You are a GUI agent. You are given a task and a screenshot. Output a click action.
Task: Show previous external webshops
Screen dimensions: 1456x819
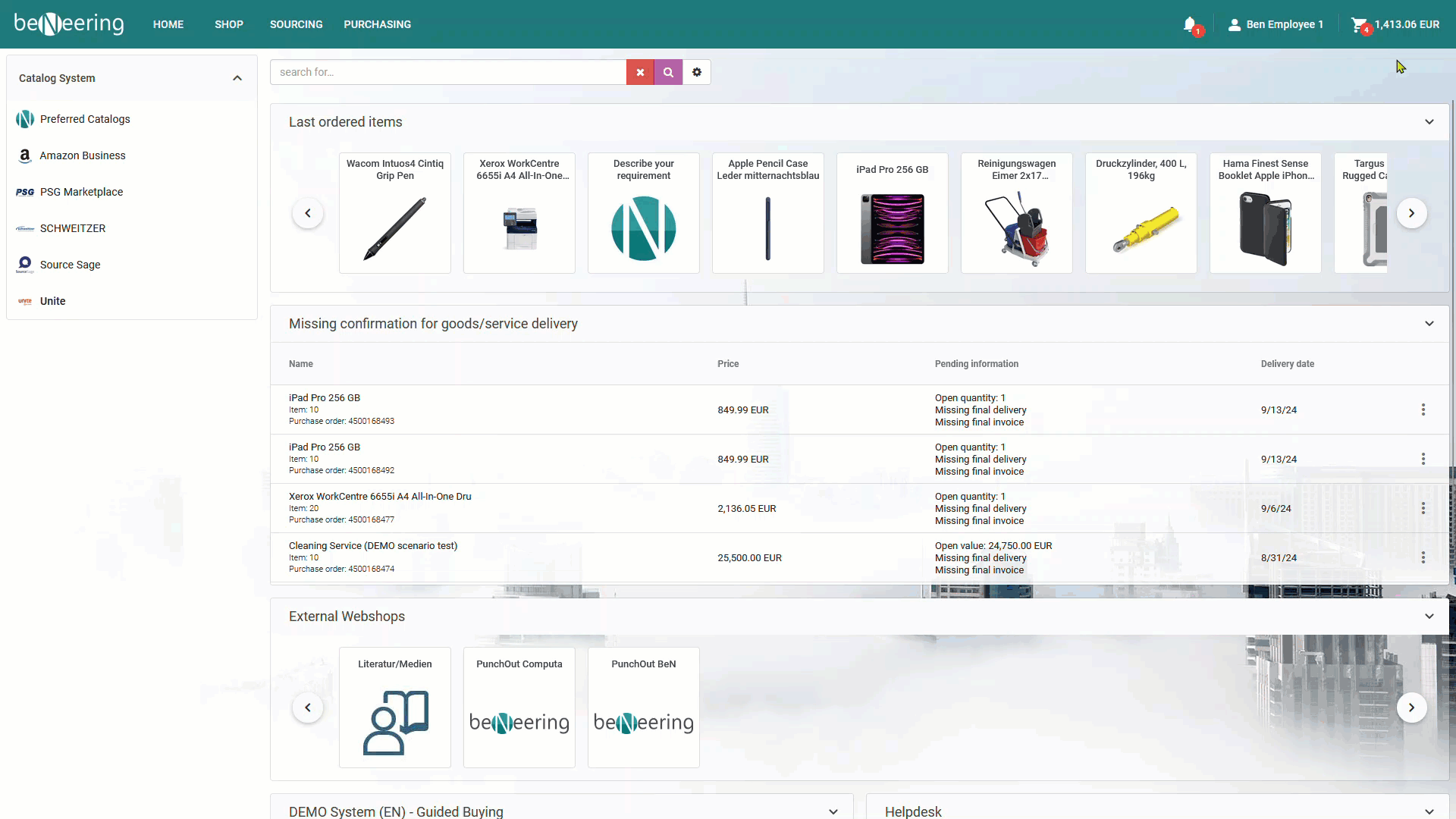click(308, 708)
